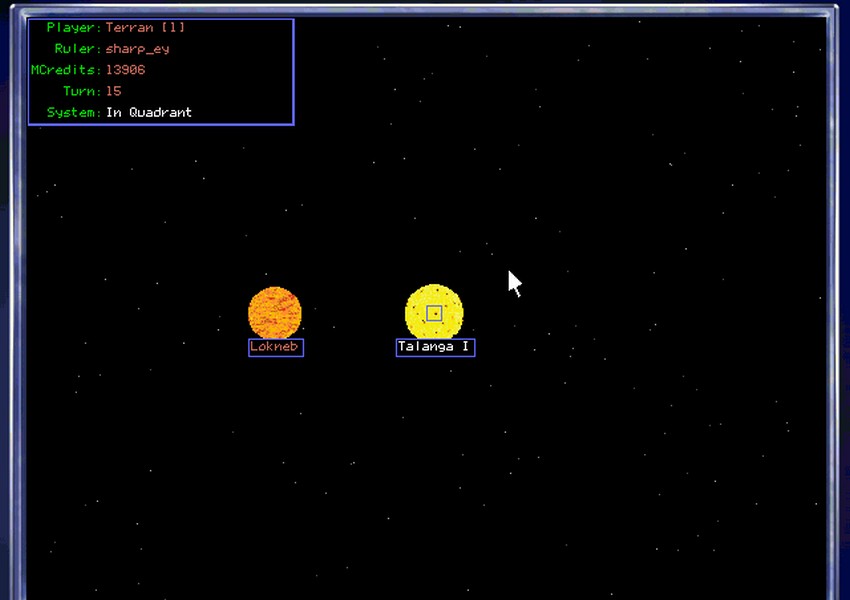This screenshot has width=850, height=600.
Task: Click the MCredits field label
Action: click(x=66, y=70)
